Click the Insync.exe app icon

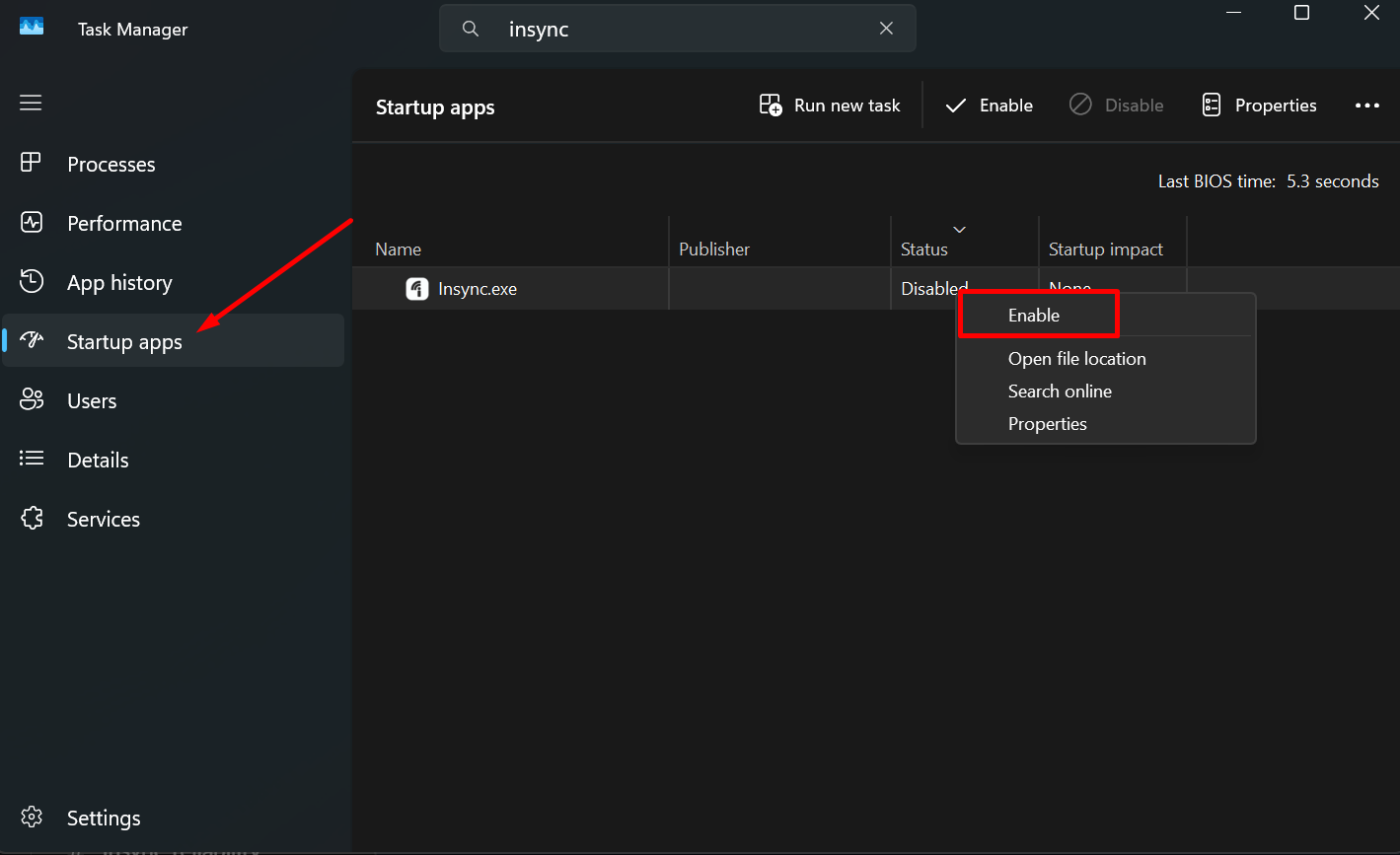pos(417,289)
